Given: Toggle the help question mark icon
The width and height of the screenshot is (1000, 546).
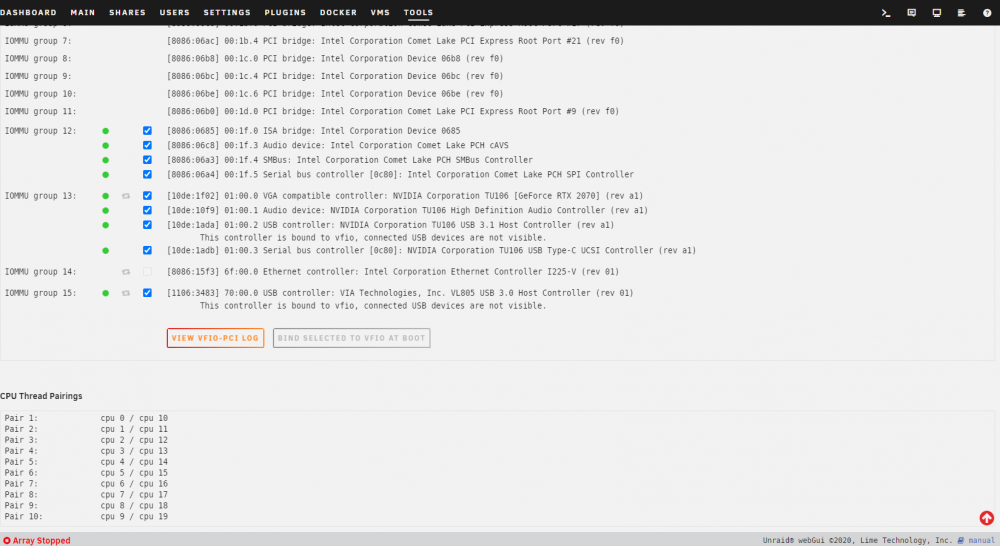Looking at the screenshot, I should [x=987, y=13].
